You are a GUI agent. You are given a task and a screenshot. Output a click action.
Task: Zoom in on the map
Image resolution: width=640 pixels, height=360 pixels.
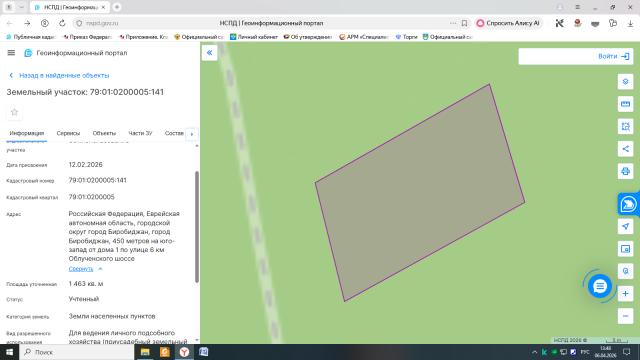click(x=625, y=293)
